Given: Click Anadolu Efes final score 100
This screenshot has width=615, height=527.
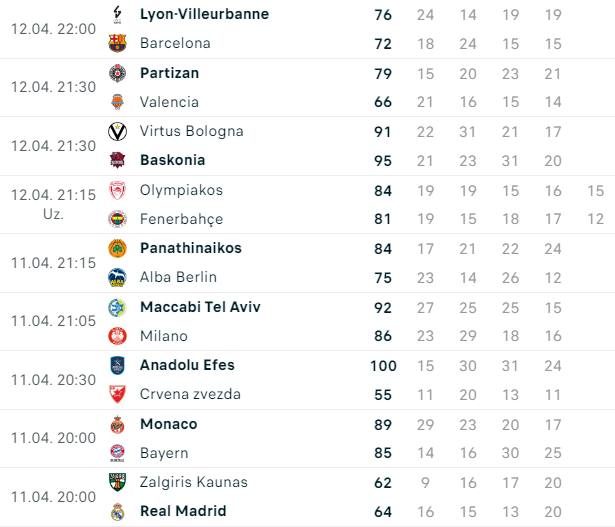Looking at the screenshot, I should pos(383,366).
